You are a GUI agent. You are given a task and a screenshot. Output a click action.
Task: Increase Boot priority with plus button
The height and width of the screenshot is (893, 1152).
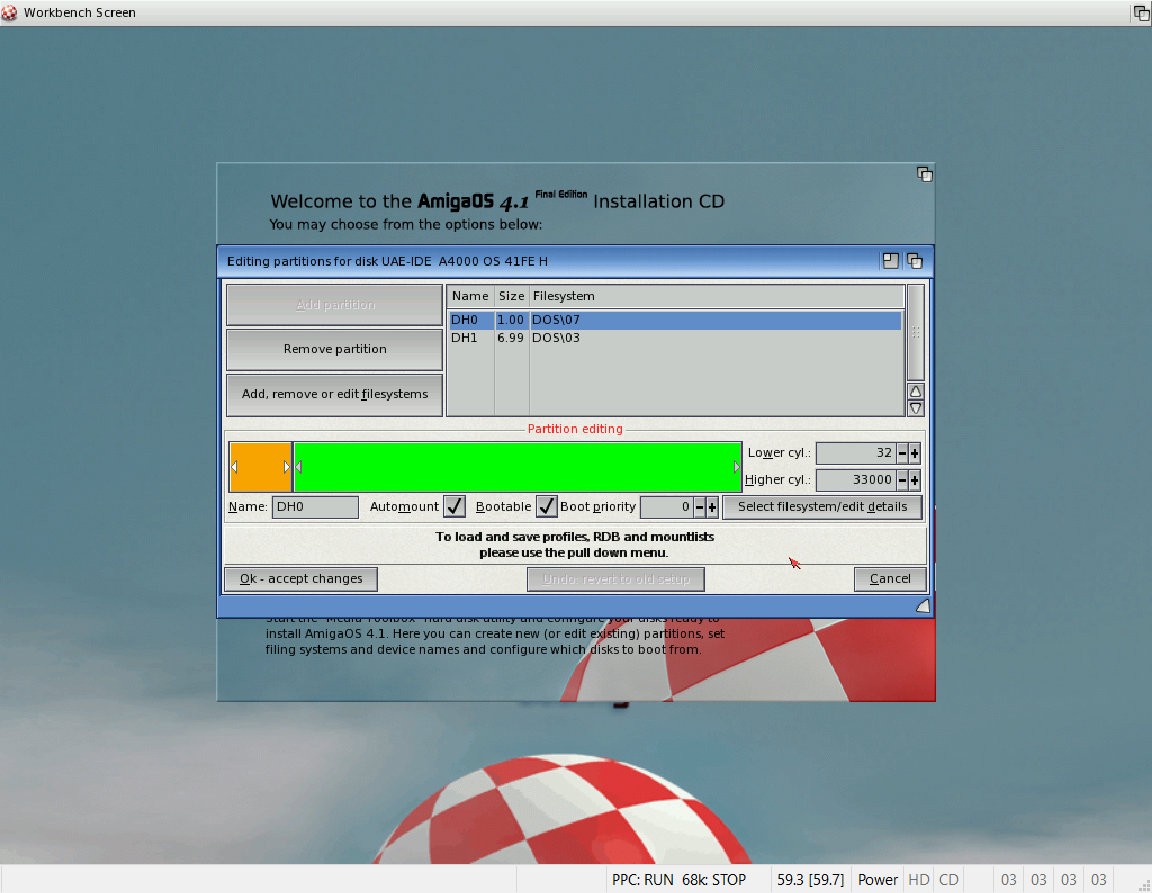click(712, 506)
